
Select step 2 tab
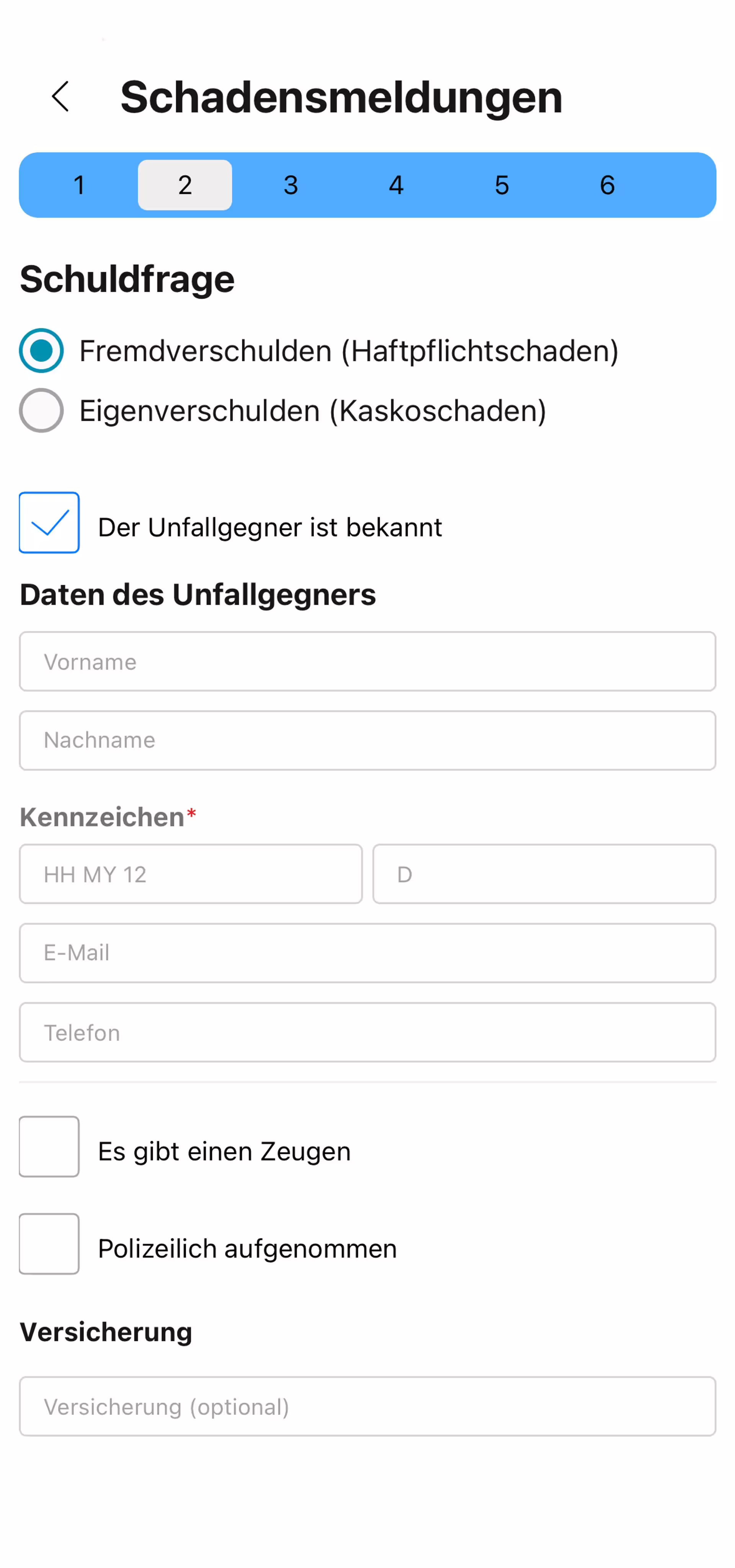185,185
